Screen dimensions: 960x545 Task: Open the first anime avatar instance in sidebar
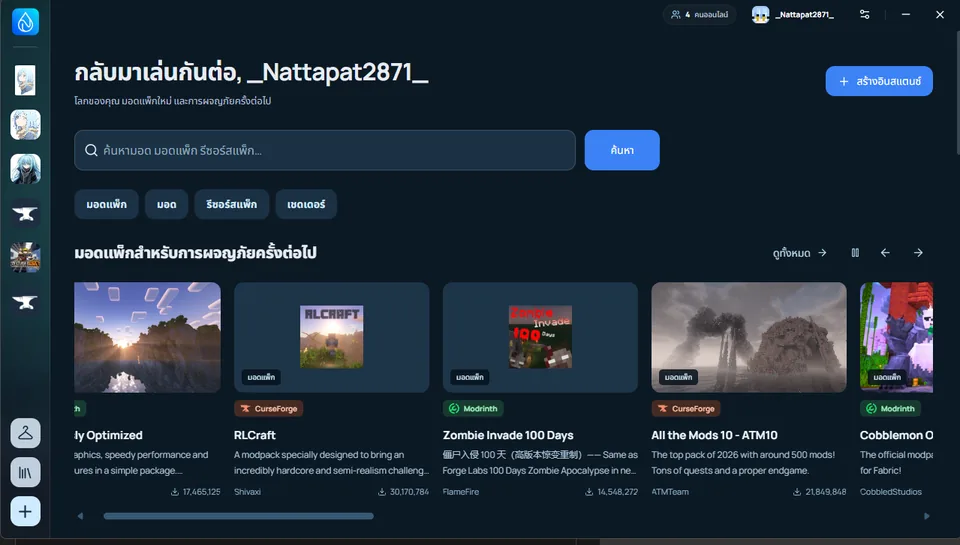click(25, 80)
